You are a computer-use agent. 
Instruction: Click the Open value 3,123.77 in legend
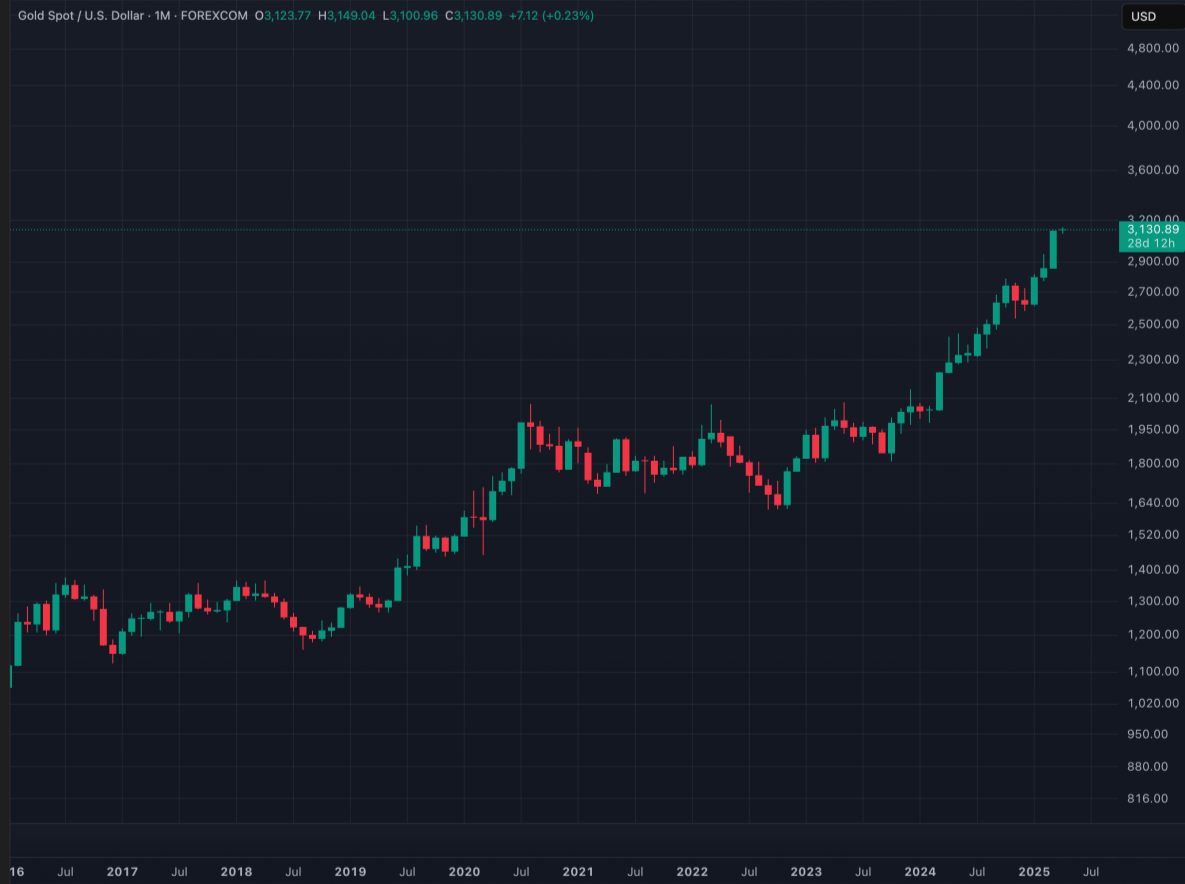point(286,16)
